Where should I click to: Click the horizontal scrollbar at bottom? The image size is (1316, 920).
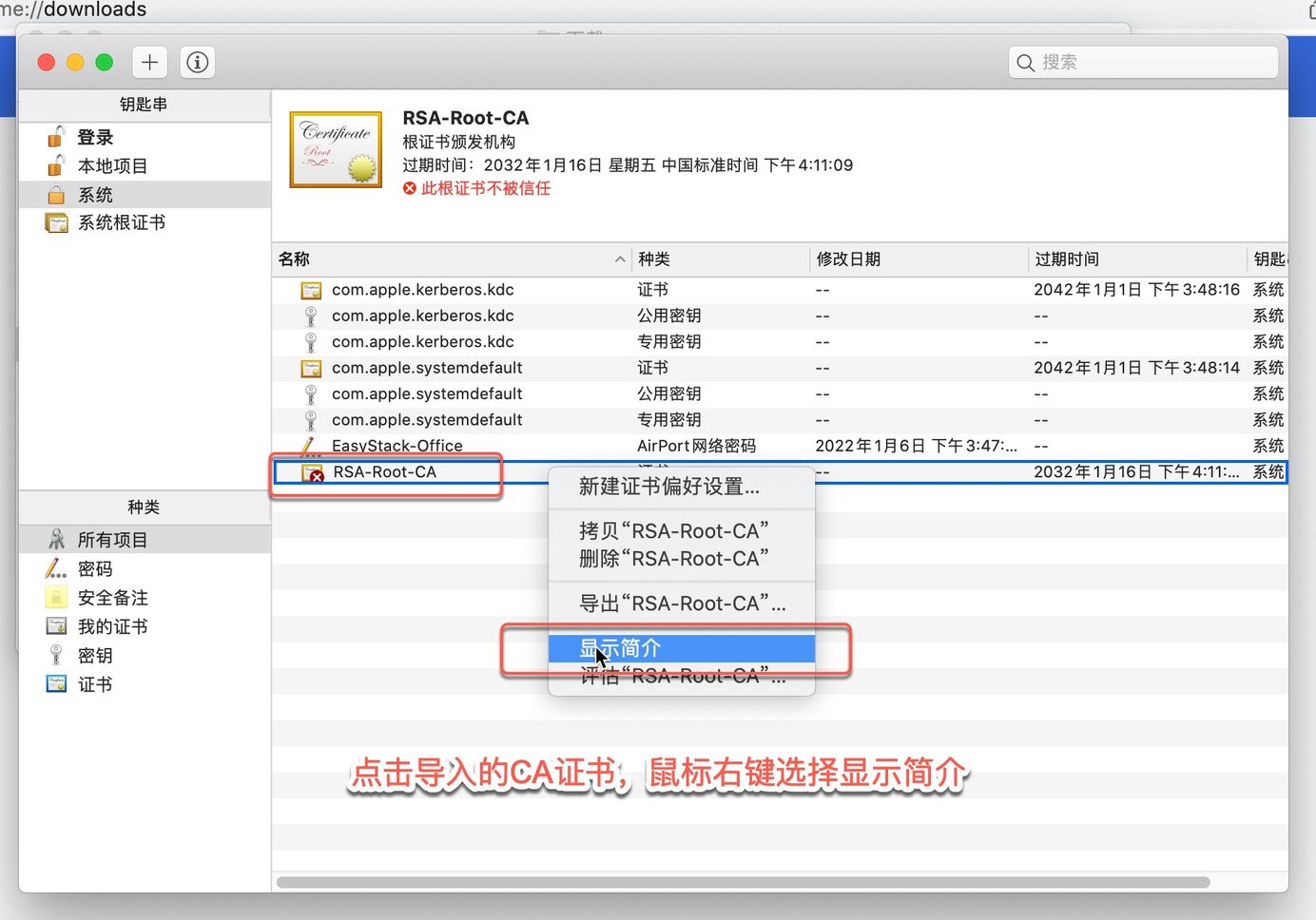(742, 883)
